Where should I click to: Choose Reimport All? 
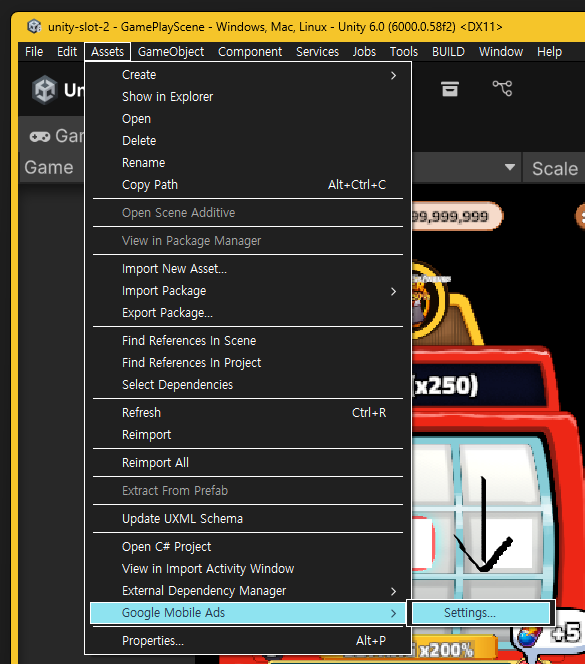point(248,463)
